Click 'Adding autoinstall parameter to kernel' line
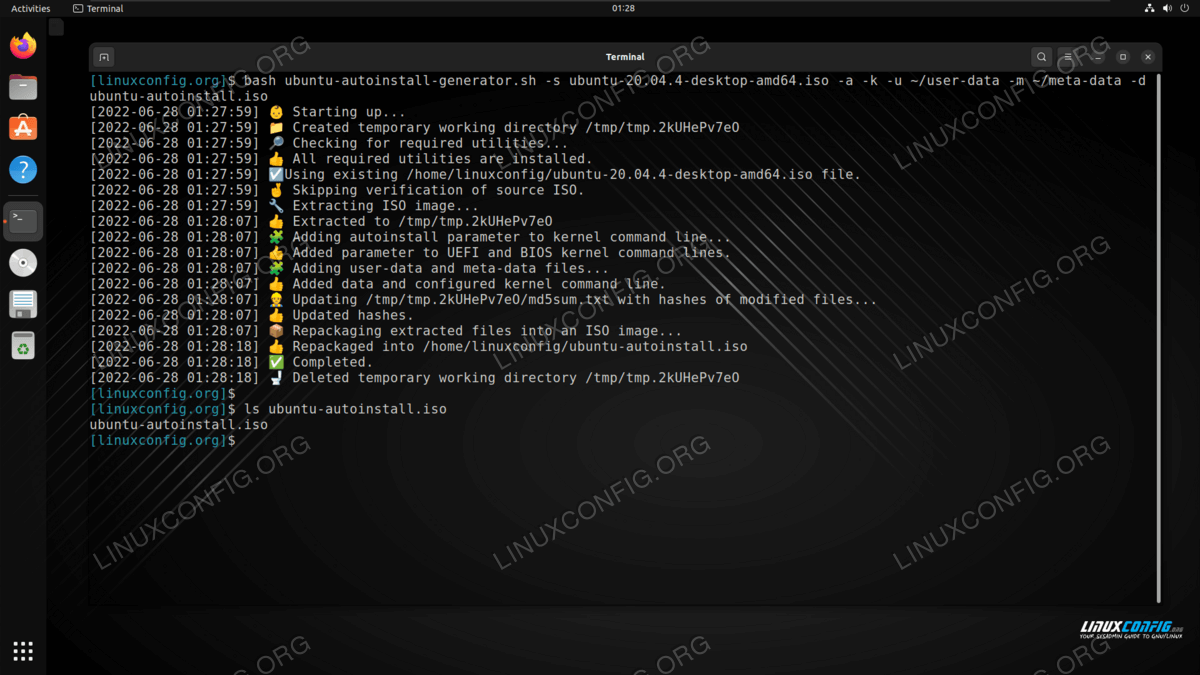This screenshot has width=1200, height=675. click(410, 237)
